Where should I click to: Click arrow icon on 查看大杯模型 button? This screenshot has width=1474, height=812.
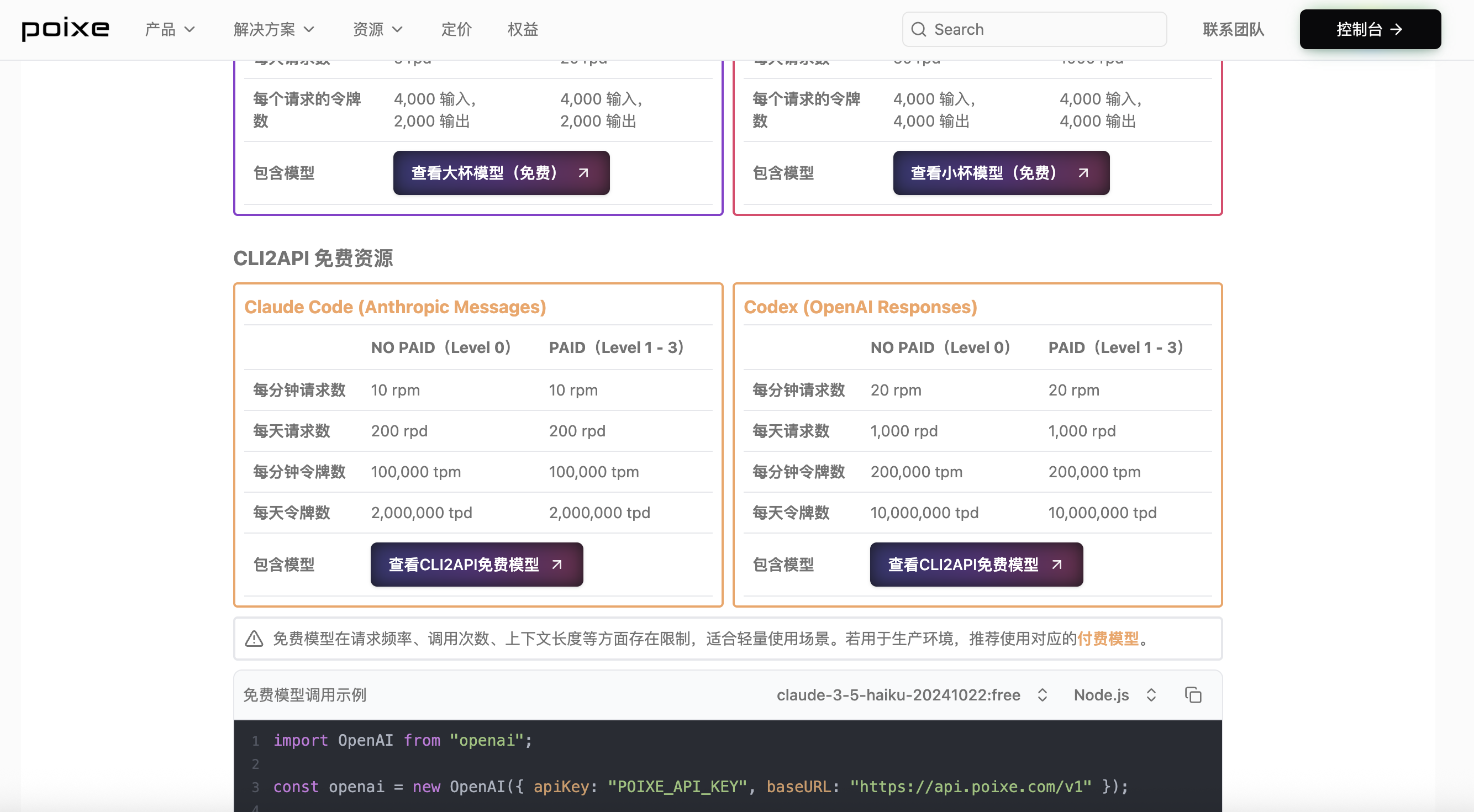click(583, 173)
